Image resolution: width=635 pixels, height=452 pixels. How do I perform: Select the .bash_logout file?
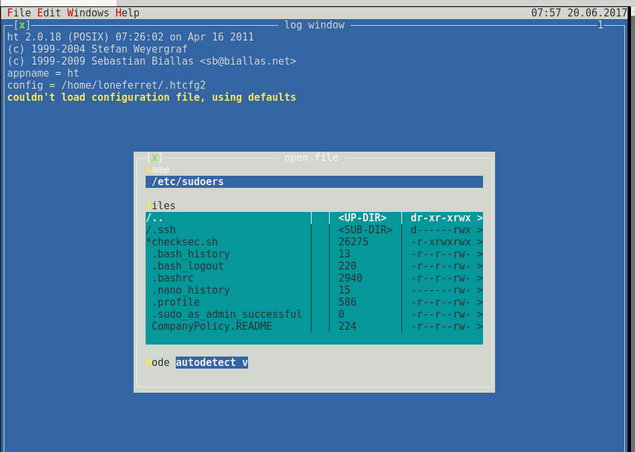(x=227, y=266)
